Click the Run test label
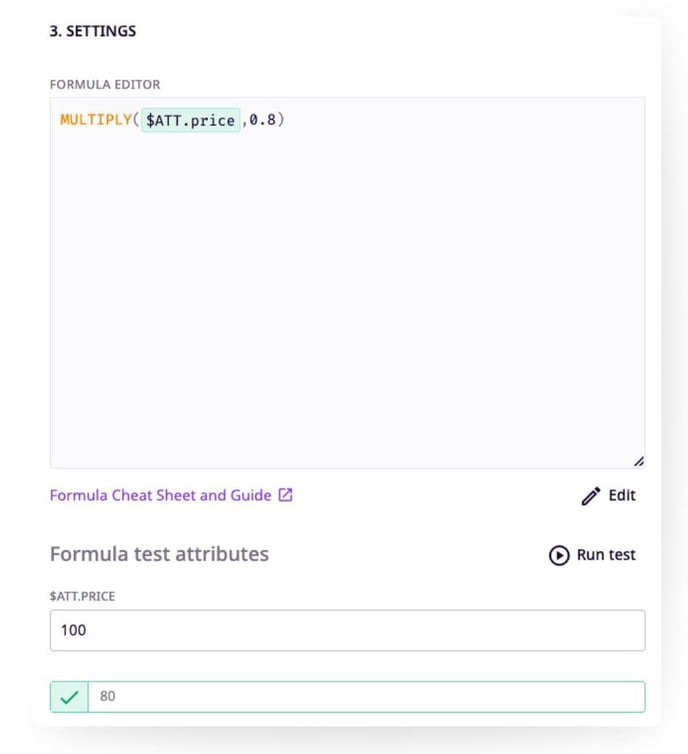 (605, 555)
